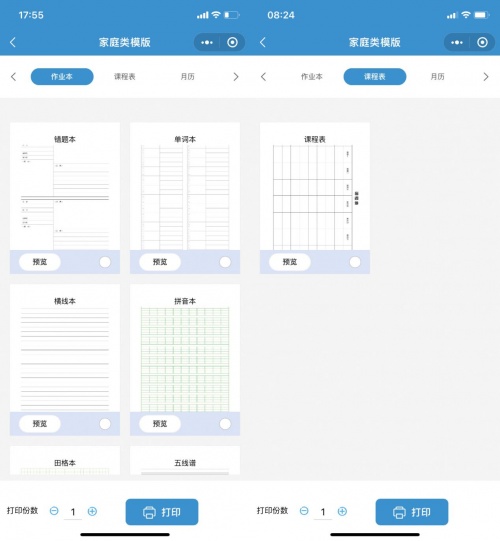Show previous categories with left chevron, right phone
Image resolution: width=500 pixels, height=541 pixels.
(263, 77)
